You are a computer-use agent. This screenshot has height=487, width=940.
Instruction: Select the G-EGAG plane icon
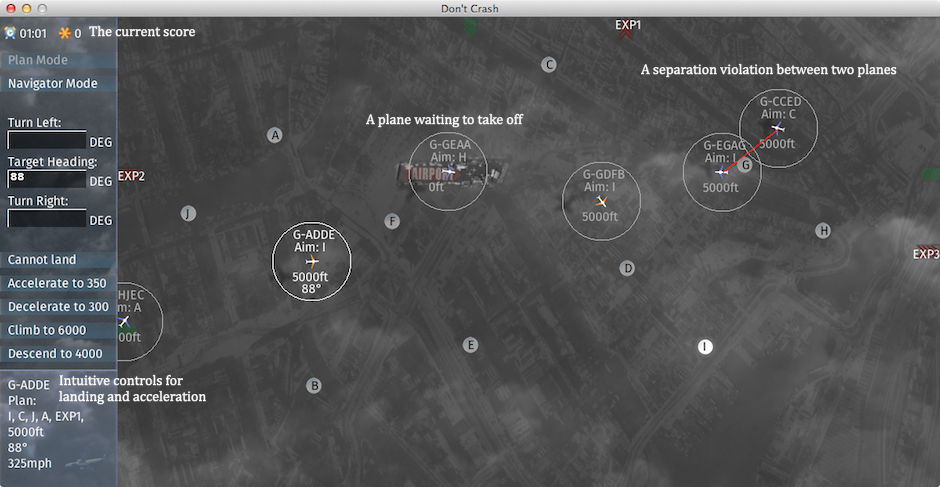click(721, 171)
